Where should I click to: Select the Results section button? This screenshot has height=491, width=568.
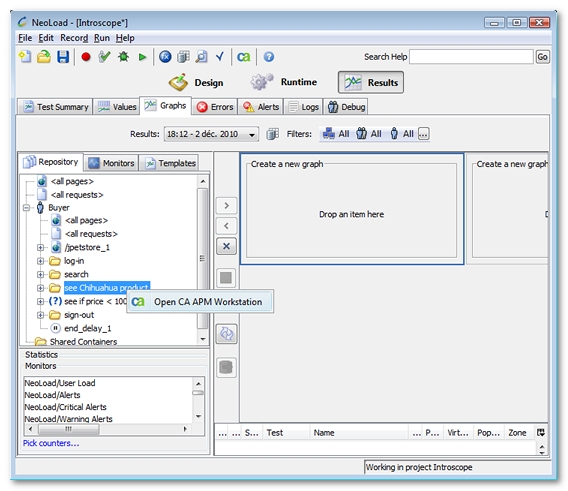click(x=371, y=83)
